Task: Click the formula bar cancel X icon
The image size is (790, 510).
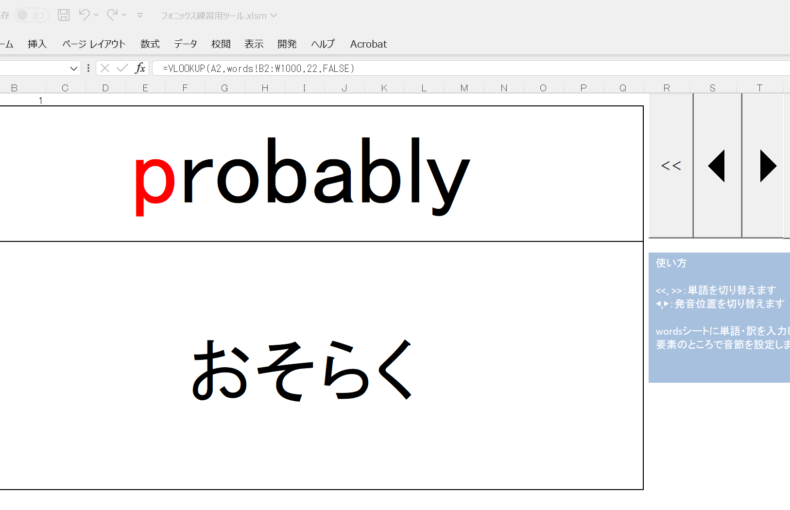Action: point(104,68)
